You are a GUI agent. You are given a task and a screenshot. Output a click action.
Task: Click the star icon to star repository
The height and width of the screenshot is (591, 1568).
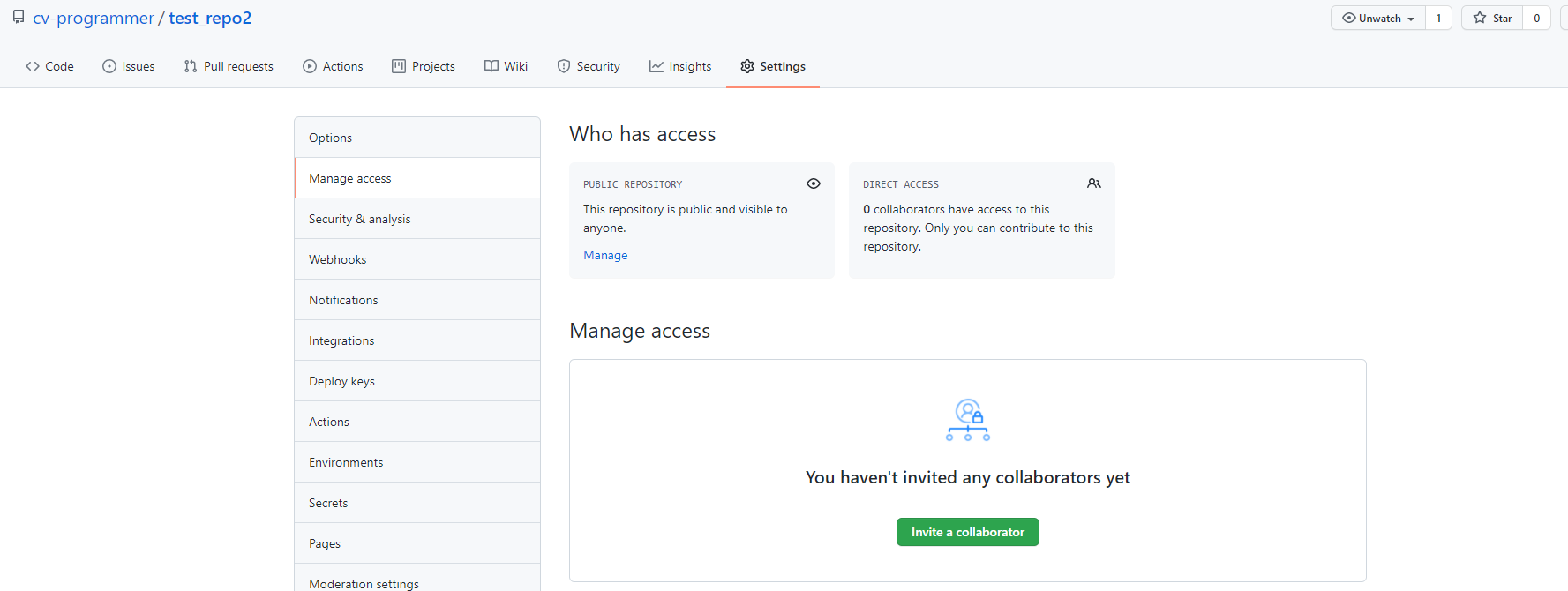point(1480,18)
